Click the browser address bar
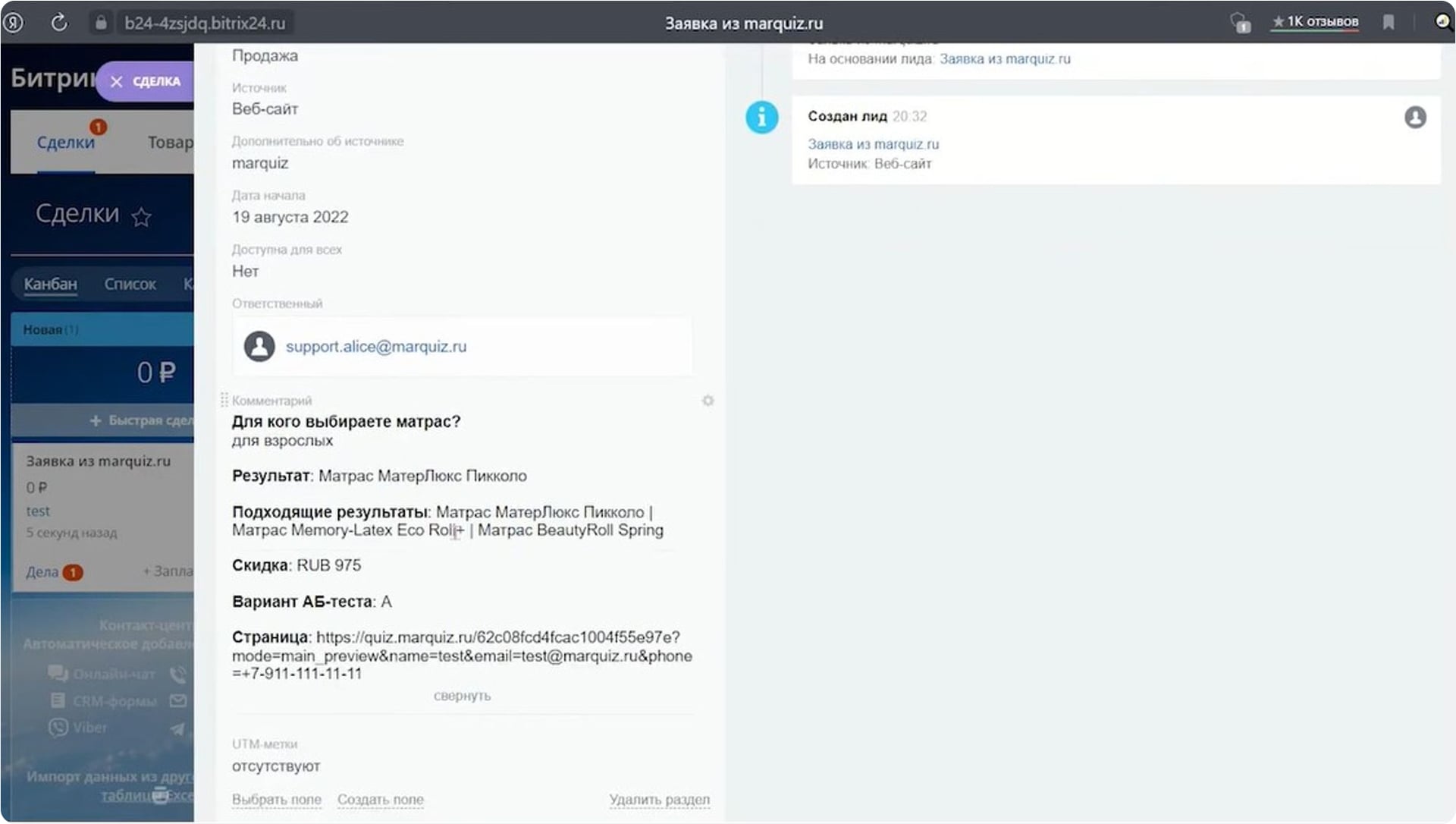 (205, 22)
